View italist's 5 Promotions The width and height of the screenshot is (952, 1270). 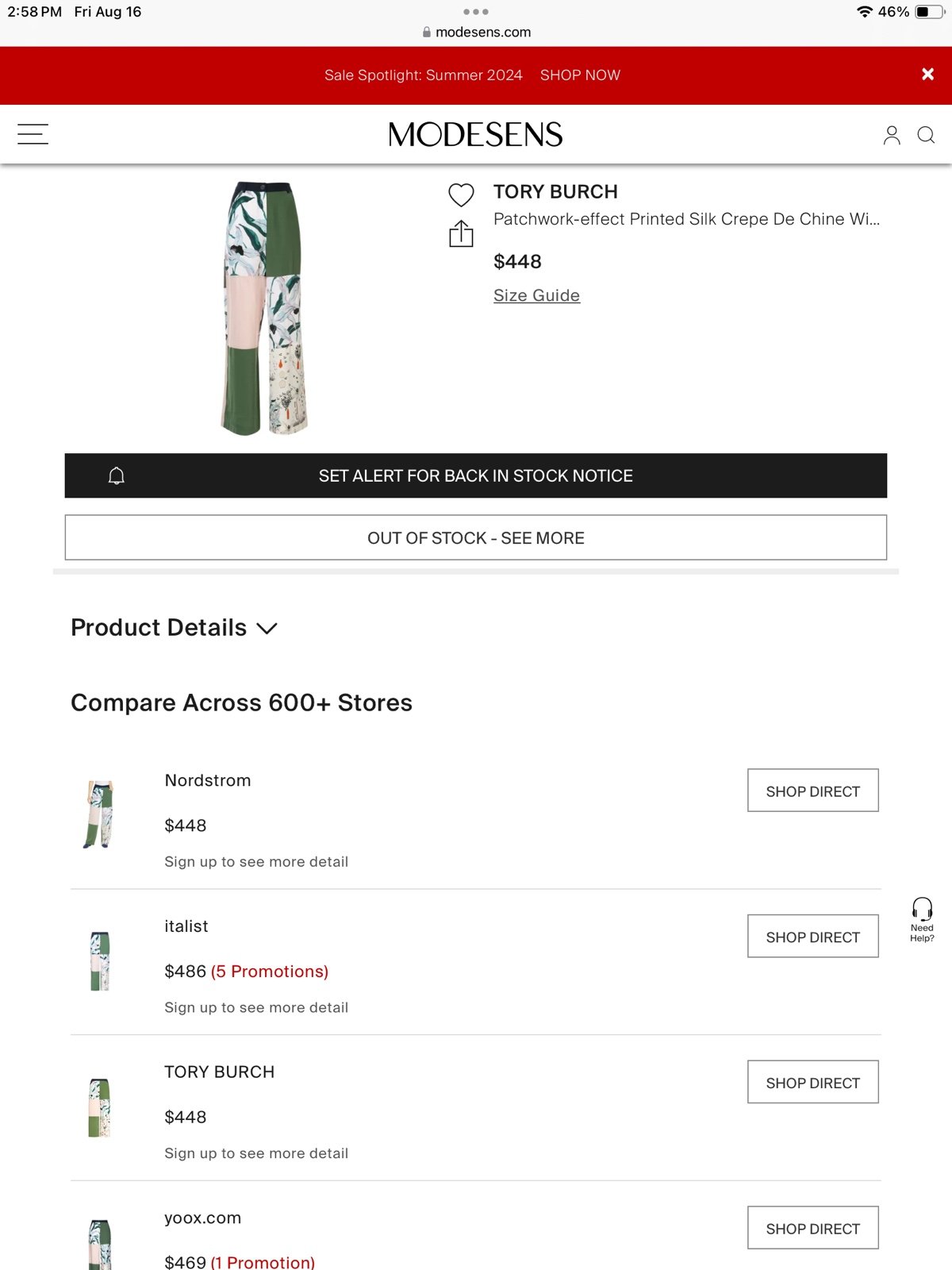pos(270,972)
